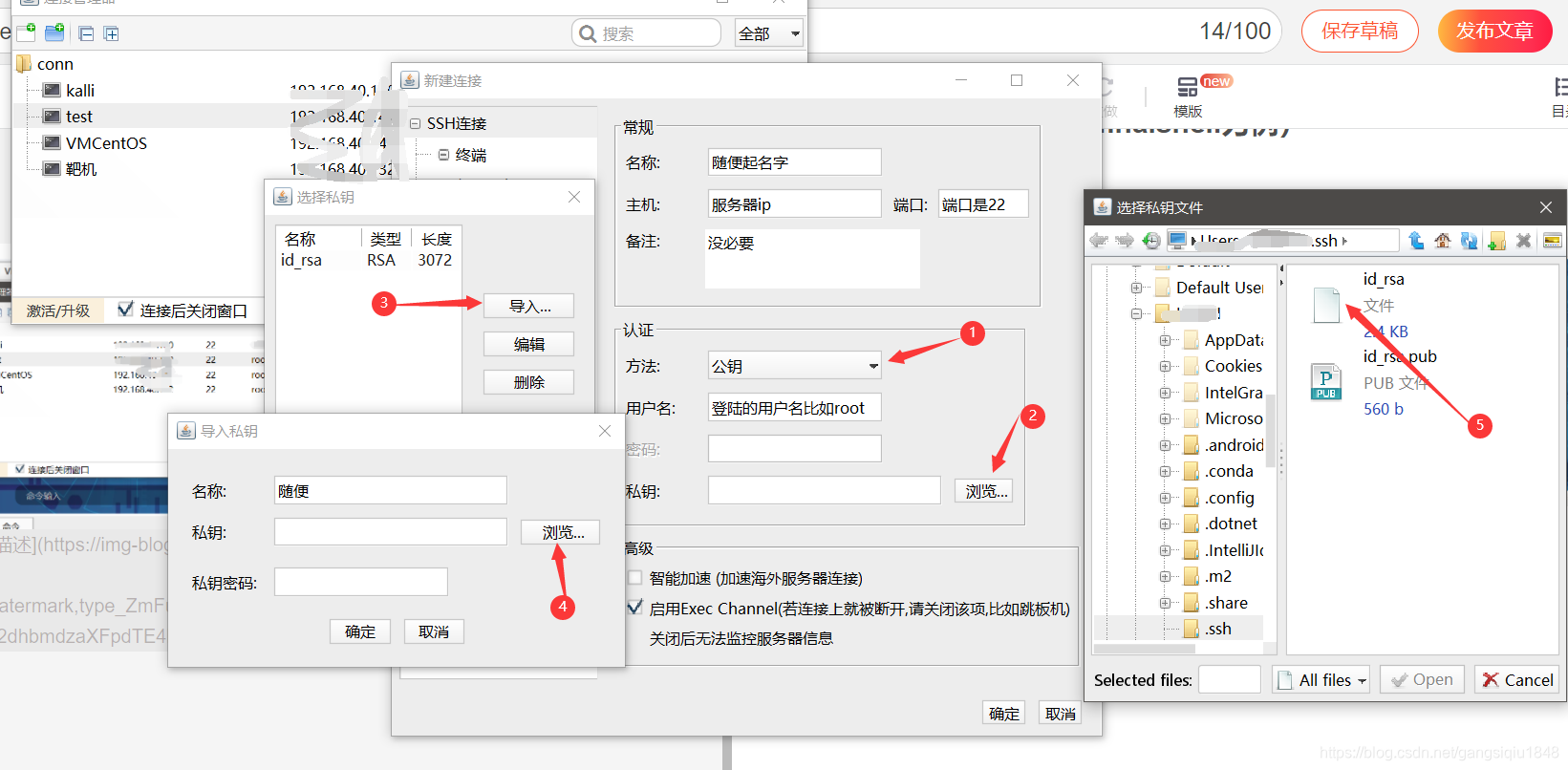Click the 端口 port input field
This screenshot has width=1568, height=770.
pos(983,204)
